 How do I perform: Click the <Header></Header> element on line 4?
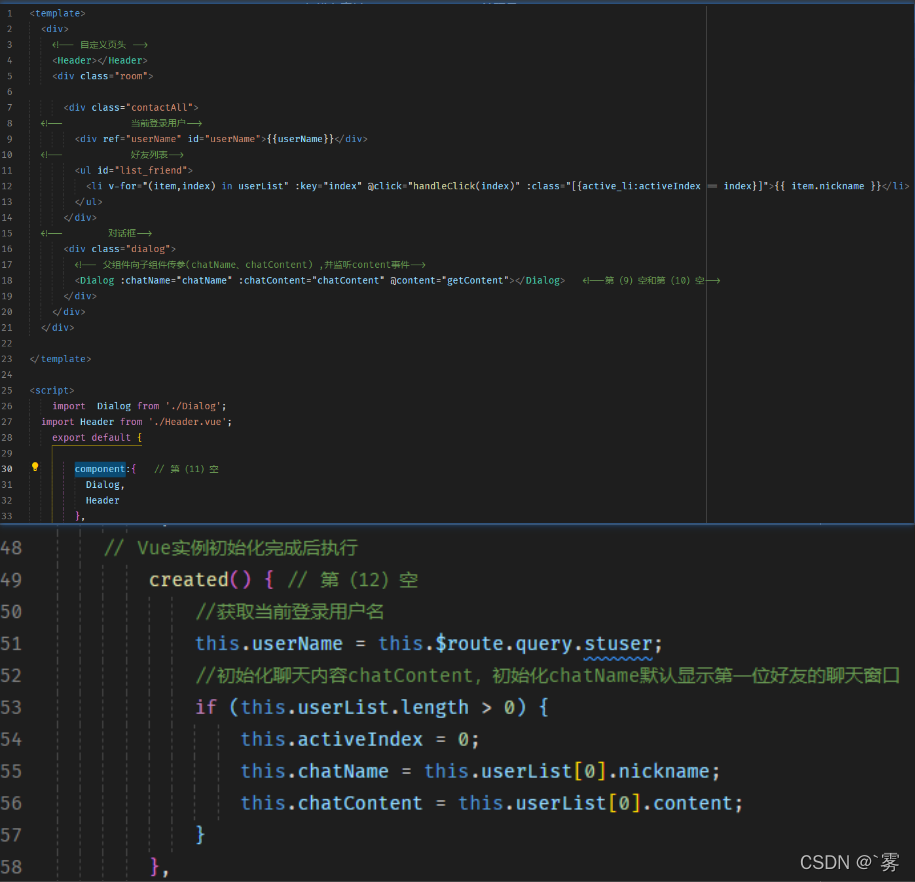(100, 60)
